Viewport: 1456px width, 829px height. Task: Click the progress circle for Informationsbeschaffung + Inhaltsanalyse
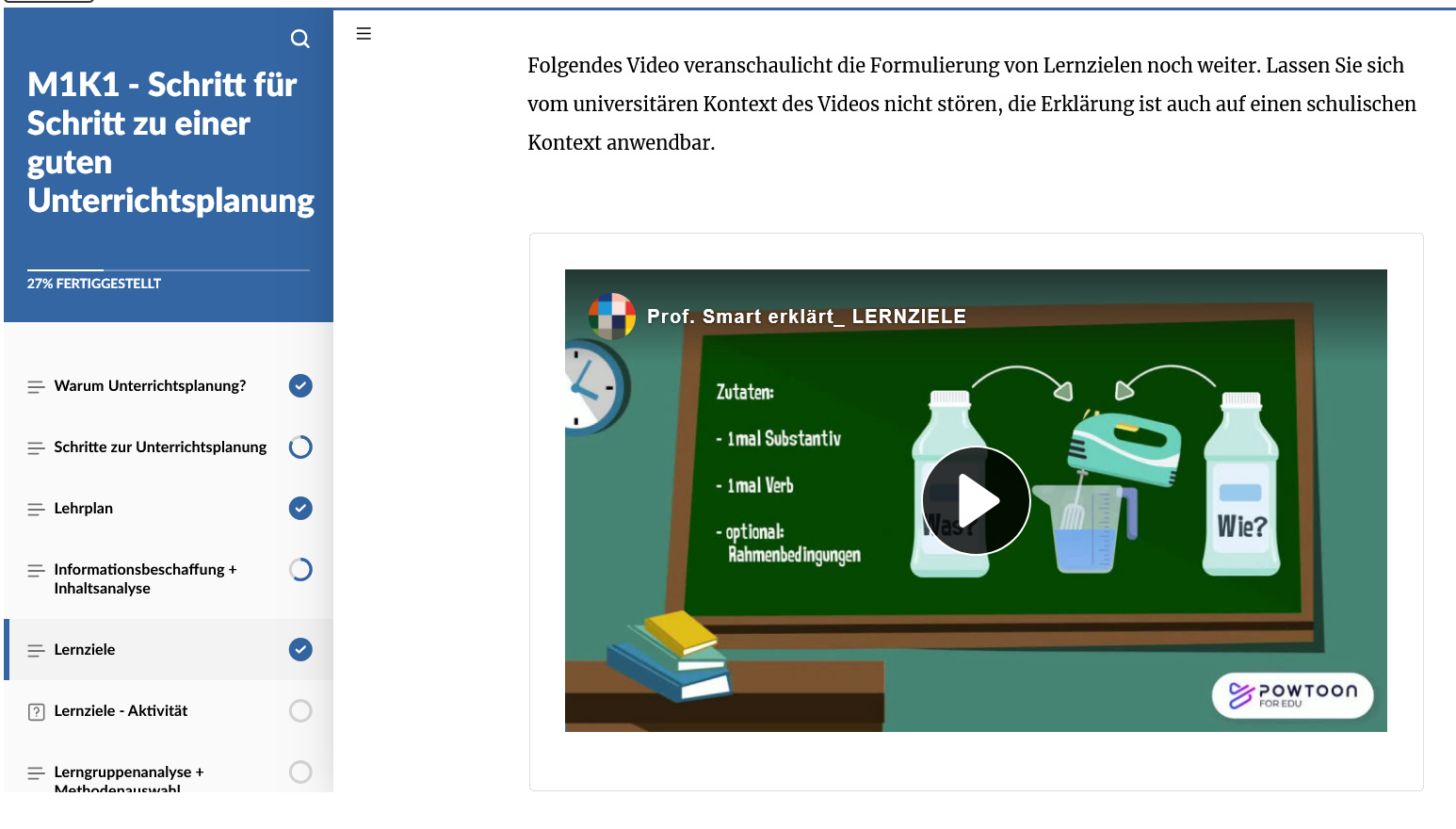[x=300, y=569]
